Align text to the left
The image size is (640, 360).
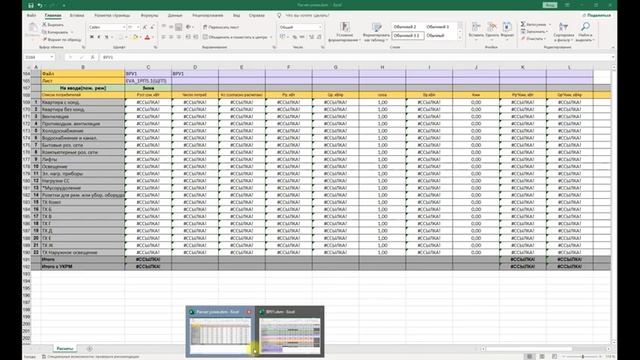(x=164, y=37)
